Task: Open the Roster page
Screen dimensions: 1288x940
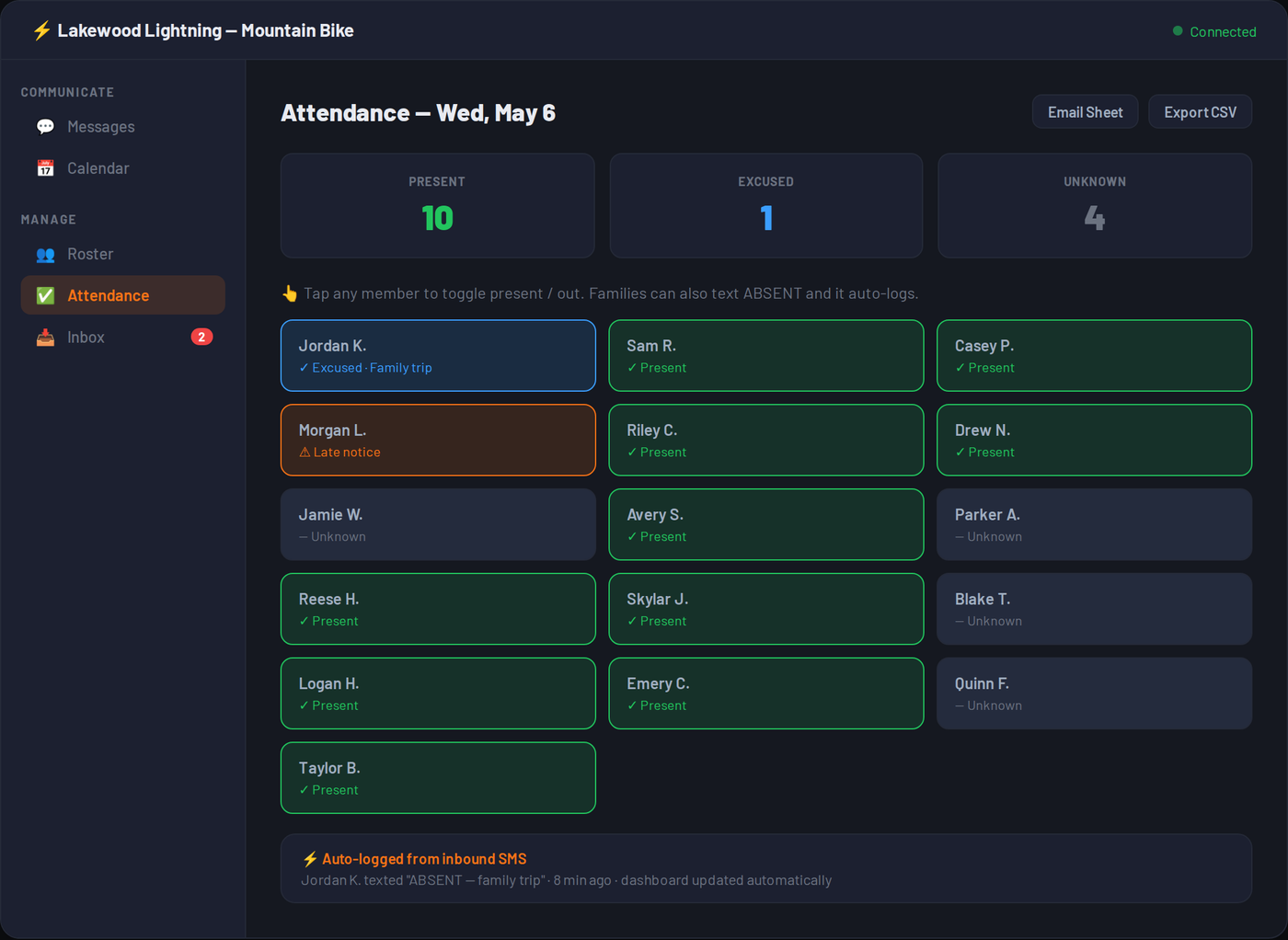Action: click(123, 254)
